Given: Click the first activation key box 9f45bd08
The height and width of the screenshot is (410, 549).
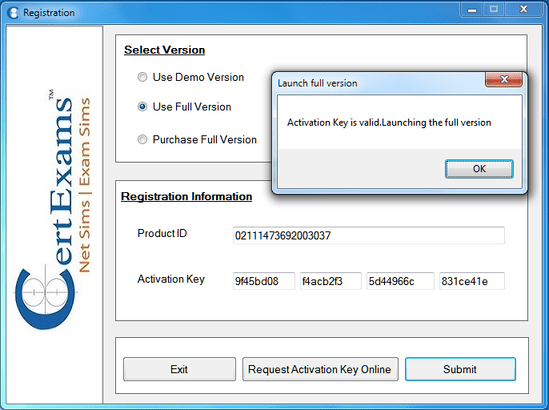Looking at the screenshot, I should (264, 281).
